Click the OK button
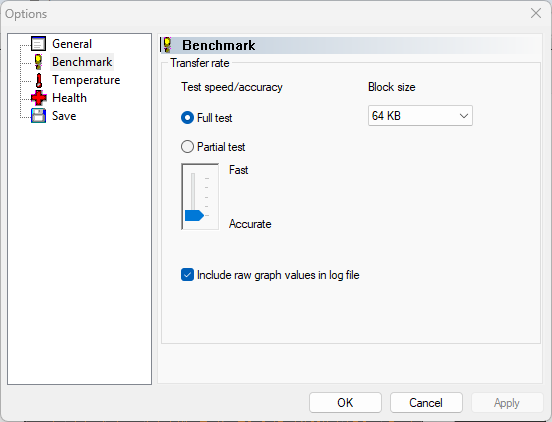552x422 pixels. tap(345, 403)
